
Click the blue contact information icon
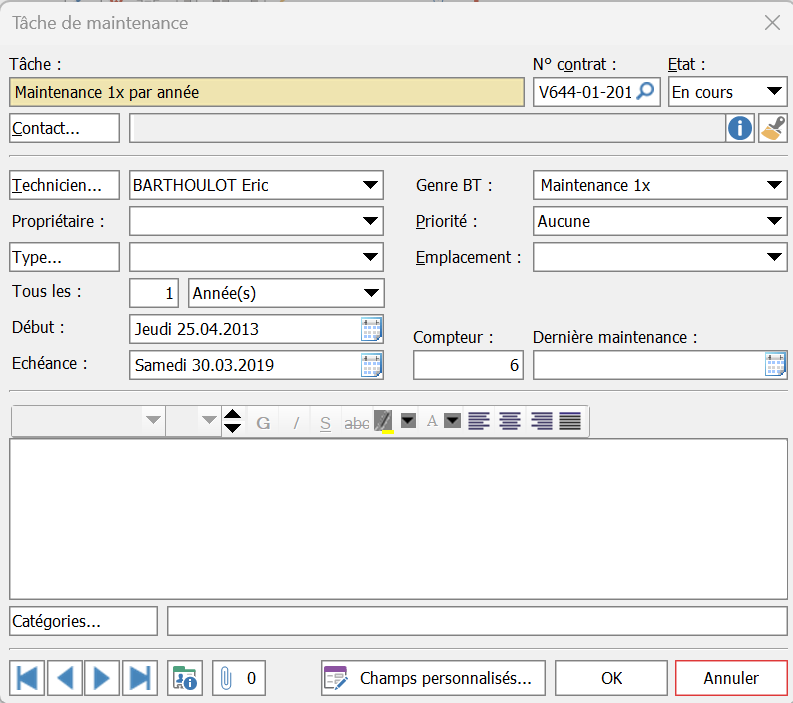click(x=740, y=128)
